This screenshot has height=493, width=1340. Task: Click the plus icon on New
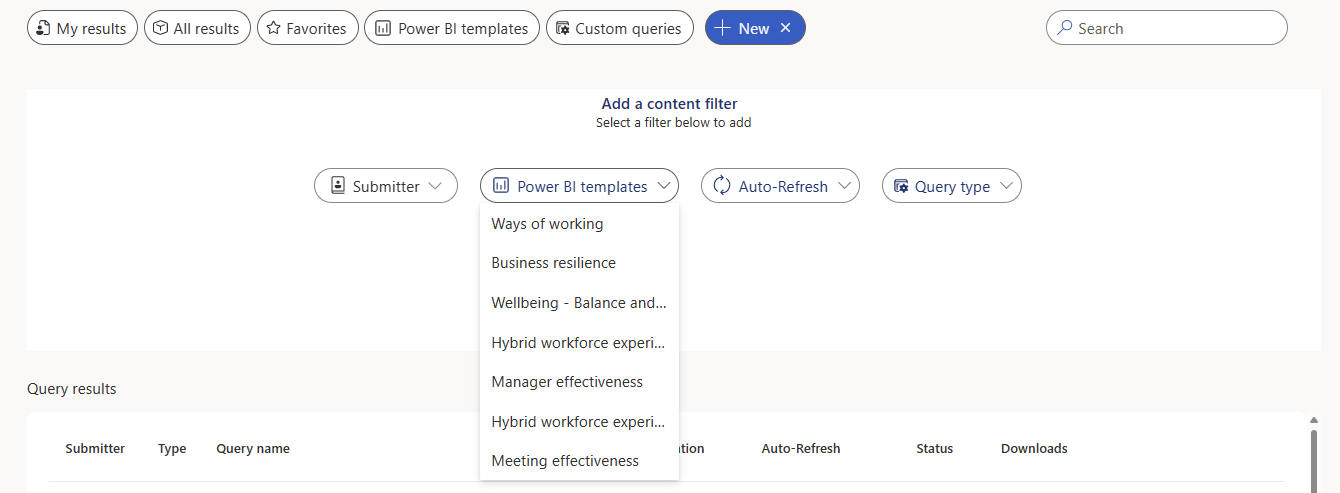tap(724, 28)
